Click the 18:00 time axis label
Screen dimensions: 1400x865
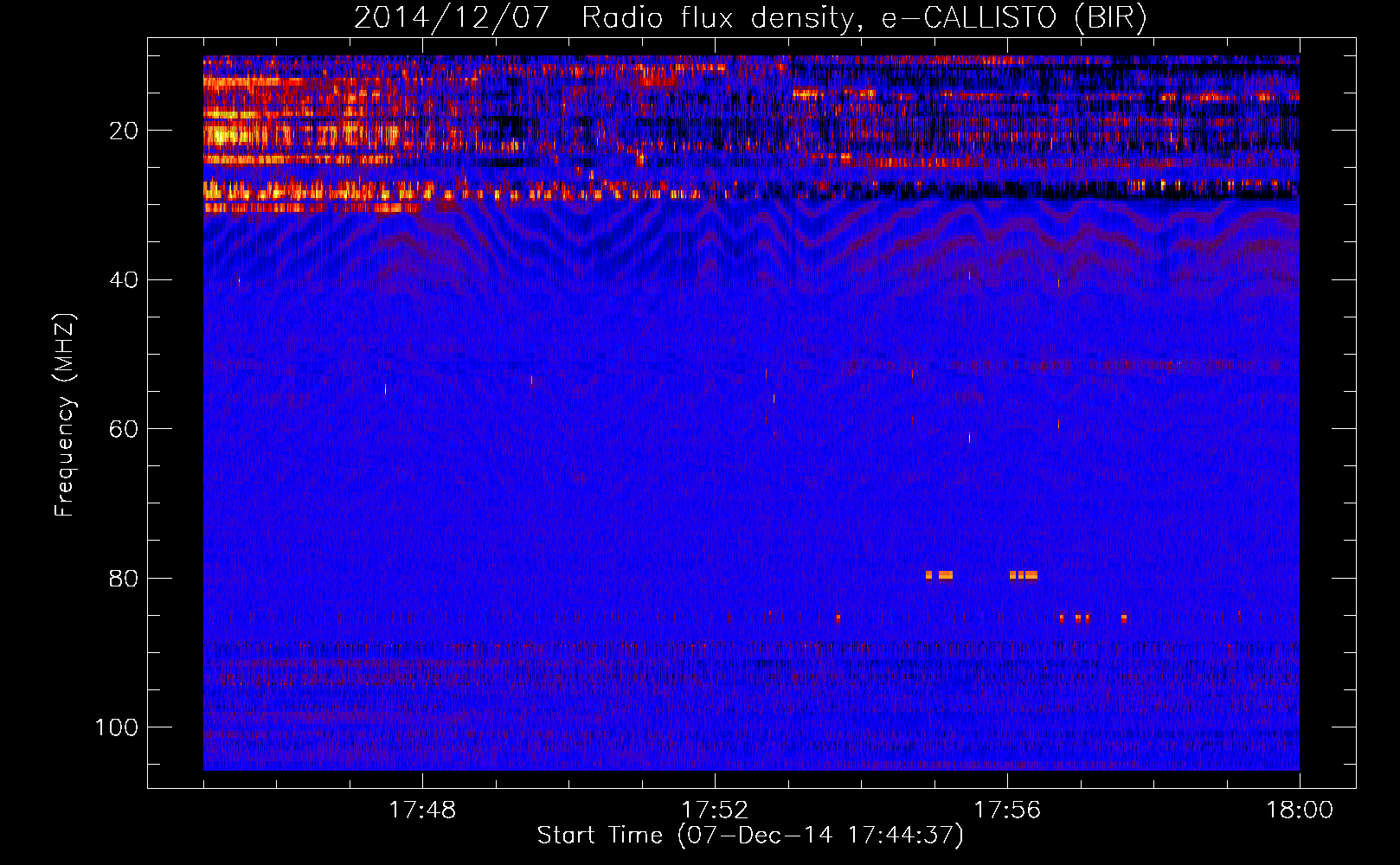tap(1300, 811)
